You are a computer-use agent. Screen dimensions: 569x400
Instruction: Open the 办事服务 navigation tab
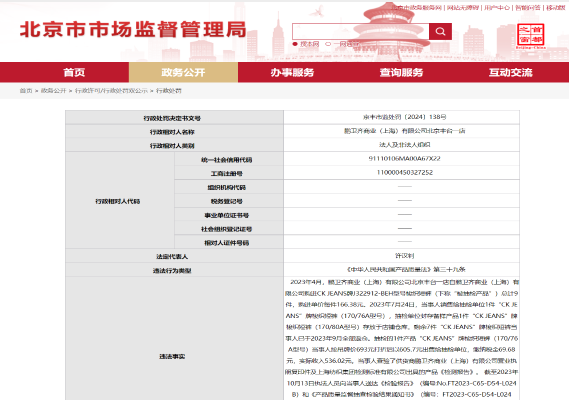tap(292, 72)
